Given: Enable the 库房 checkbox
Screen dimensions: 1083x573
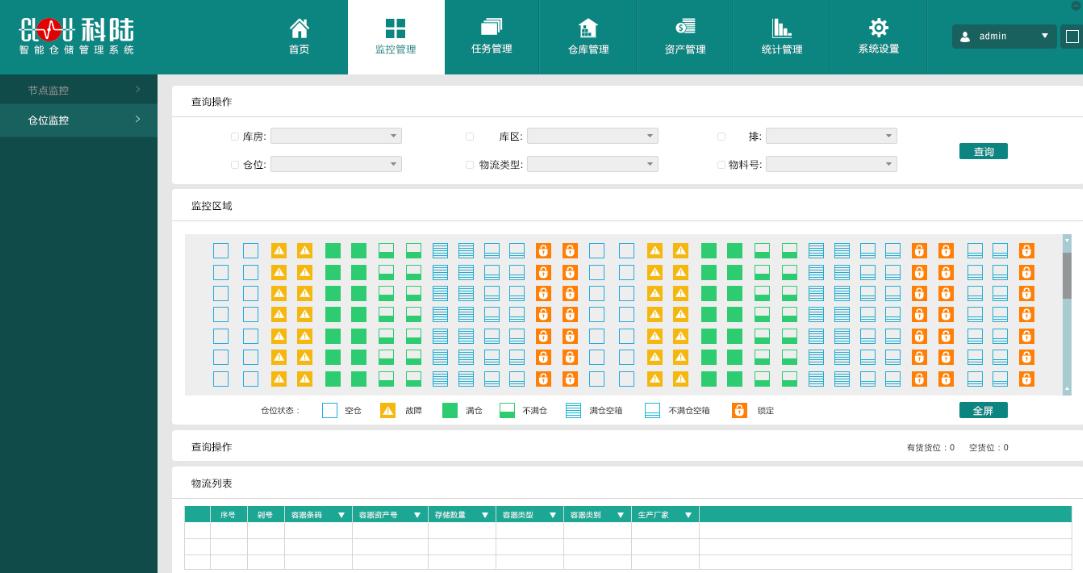Looking at the screenshot, I should click(x=235, y=136).
